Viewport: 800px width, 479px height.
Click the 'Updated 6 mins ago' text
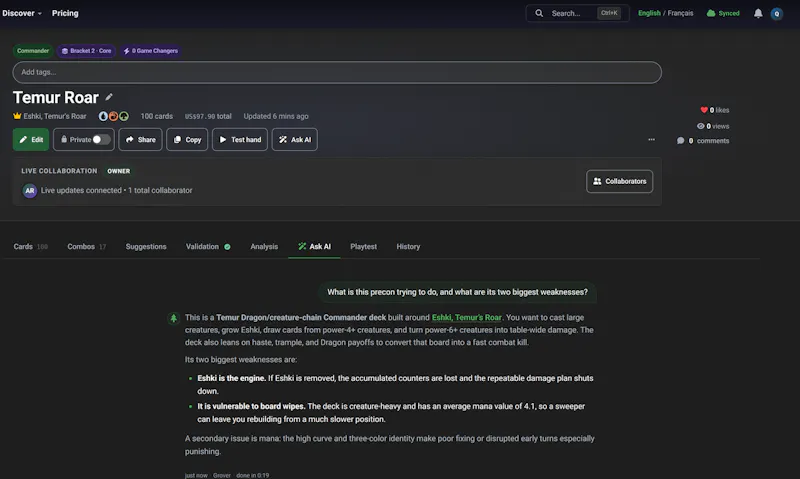coord(276,116)
